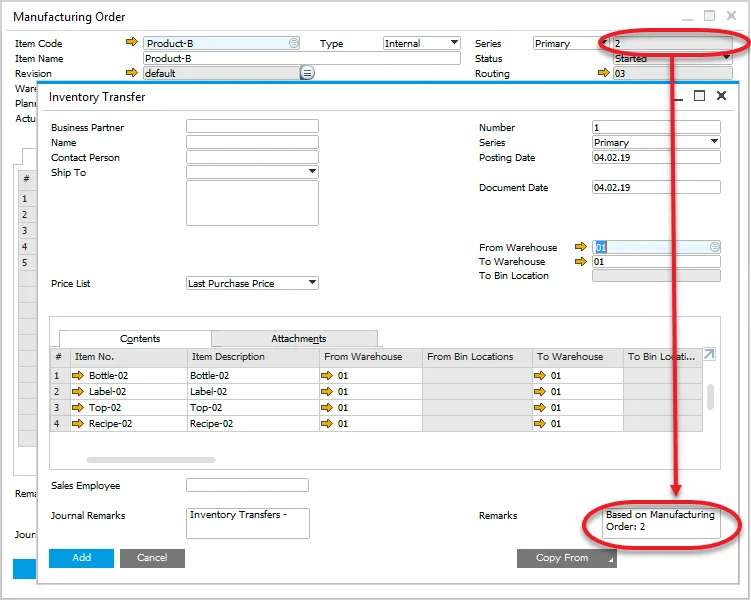Select the Contents tab

pyautogui.click(x=139, y=339)
